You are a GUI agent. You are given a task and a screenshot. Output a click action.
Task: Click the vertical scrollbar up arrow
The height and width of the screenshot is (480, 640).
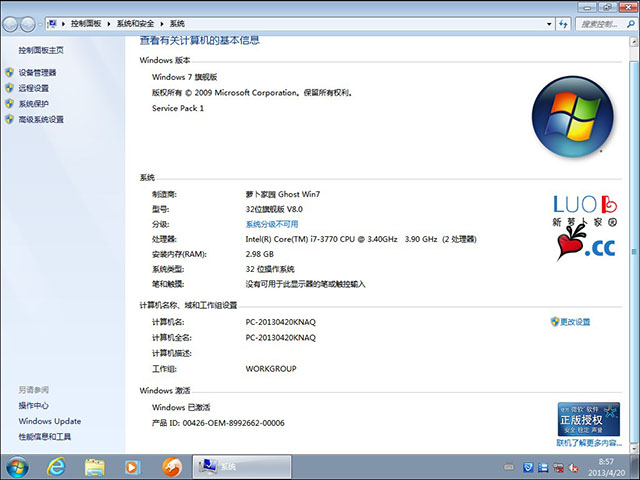(634, 42)
